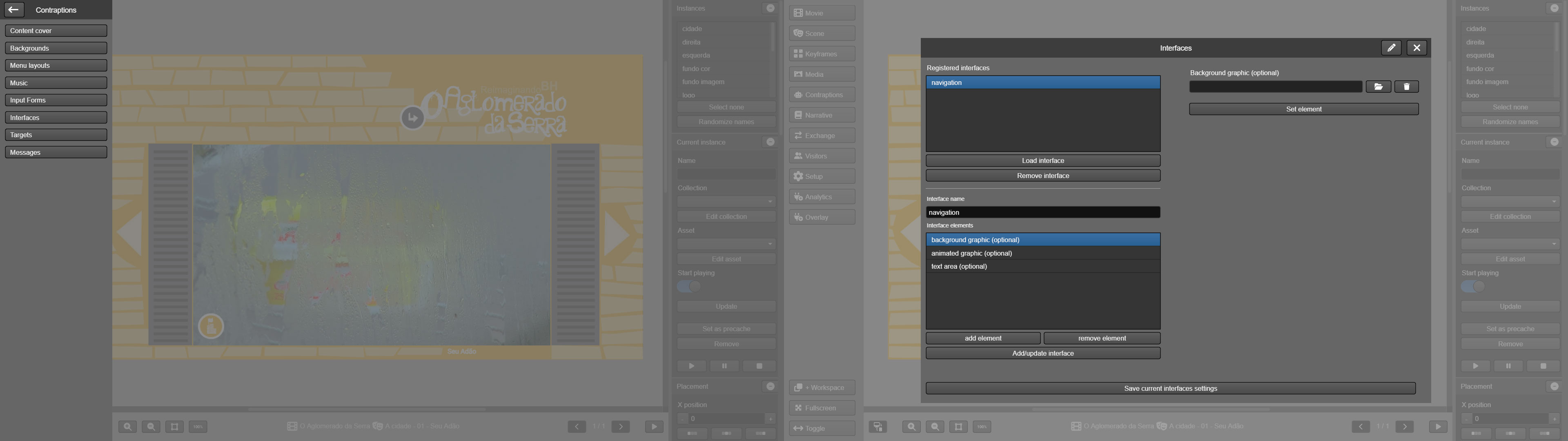Select text area (optional) in interface elements

[x=1042, y=267]
